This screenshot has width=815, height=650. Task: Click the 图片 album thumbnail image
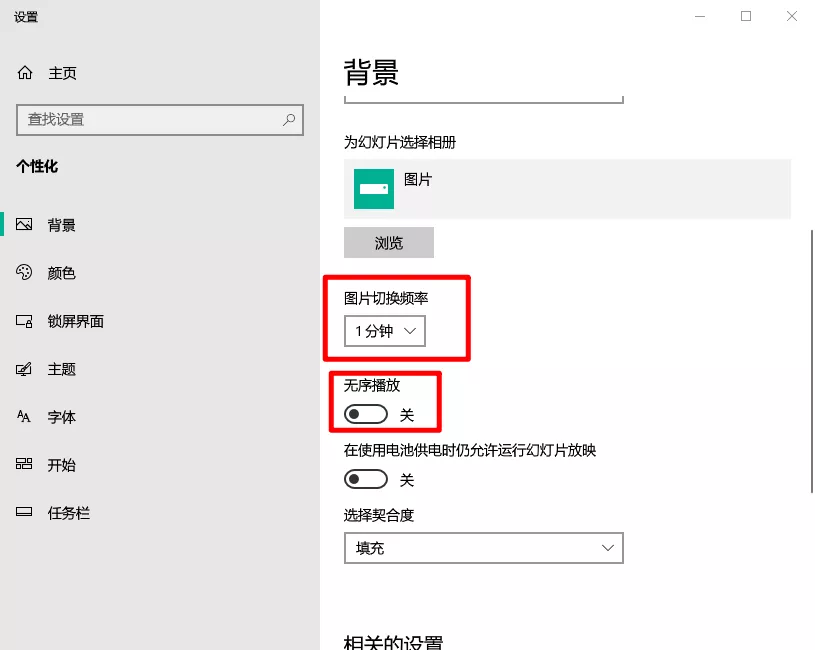pyautogui.click(x=372, y=189)
